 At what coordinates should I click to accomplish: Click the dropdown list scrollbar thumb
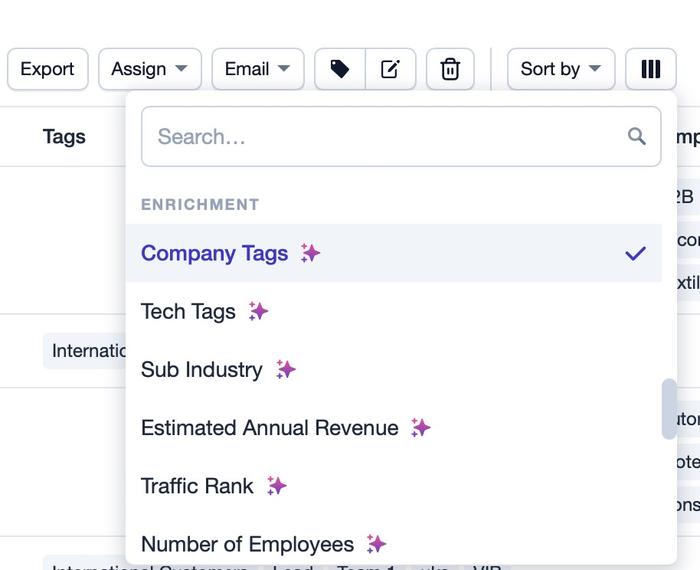[x=669, y=409]
